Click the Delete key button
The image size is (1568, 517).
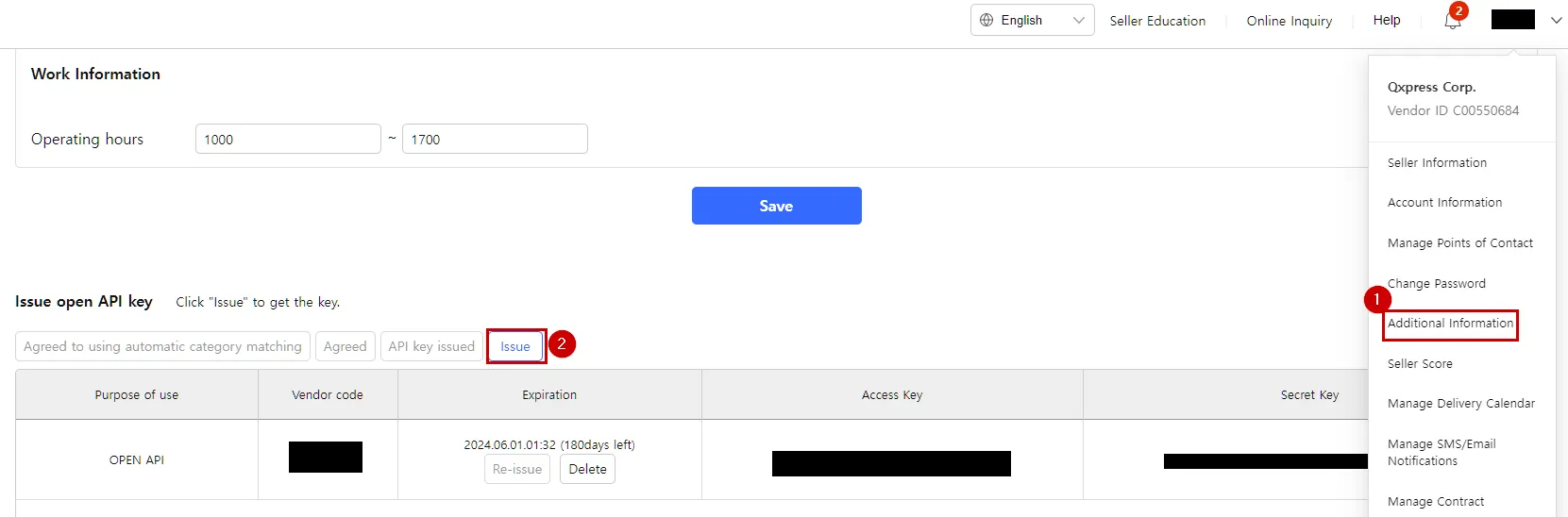click(x=587, y=469)
